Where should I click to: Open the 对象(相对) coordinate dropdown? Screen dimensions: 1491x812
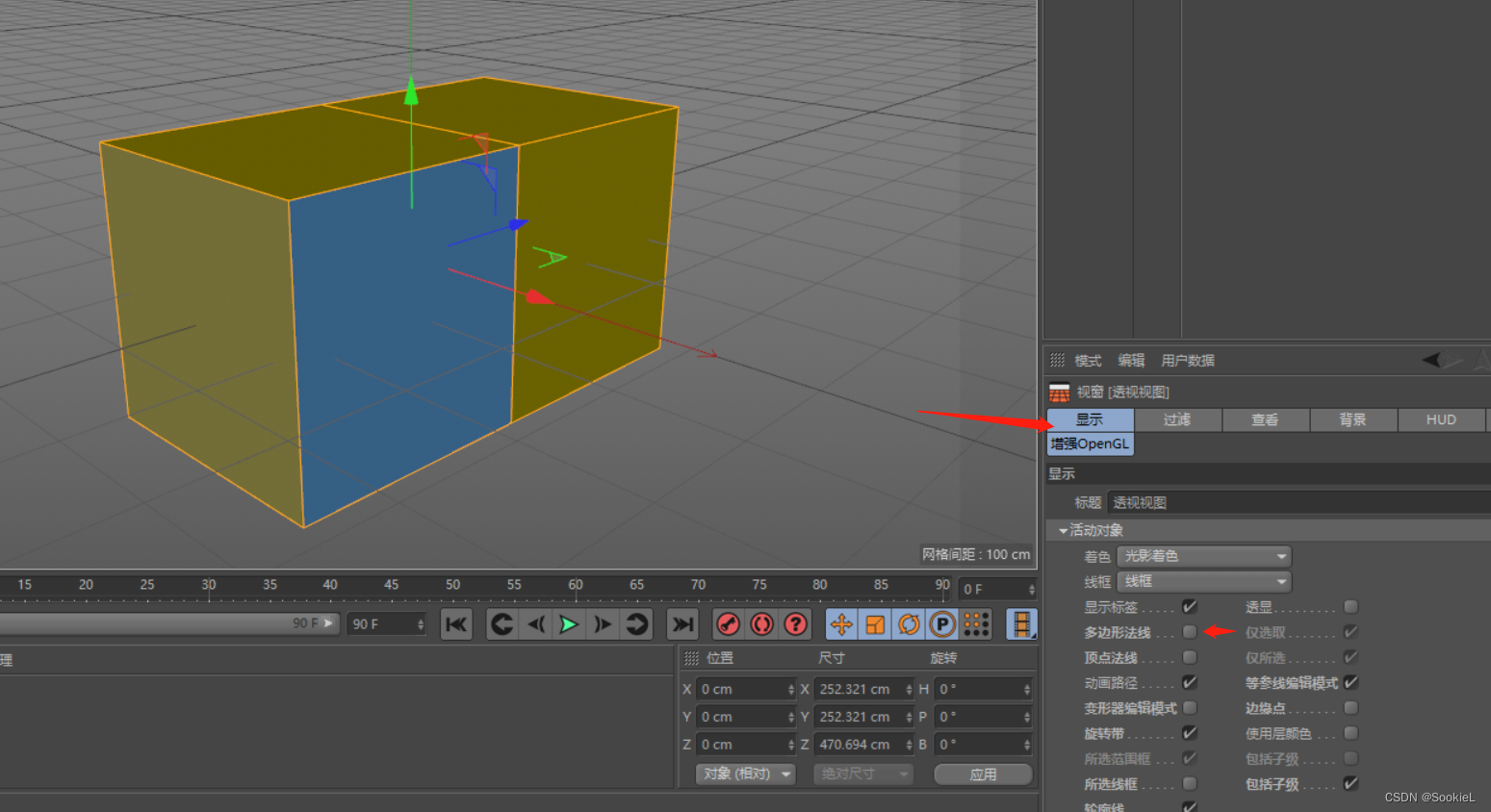pos(745,774)
